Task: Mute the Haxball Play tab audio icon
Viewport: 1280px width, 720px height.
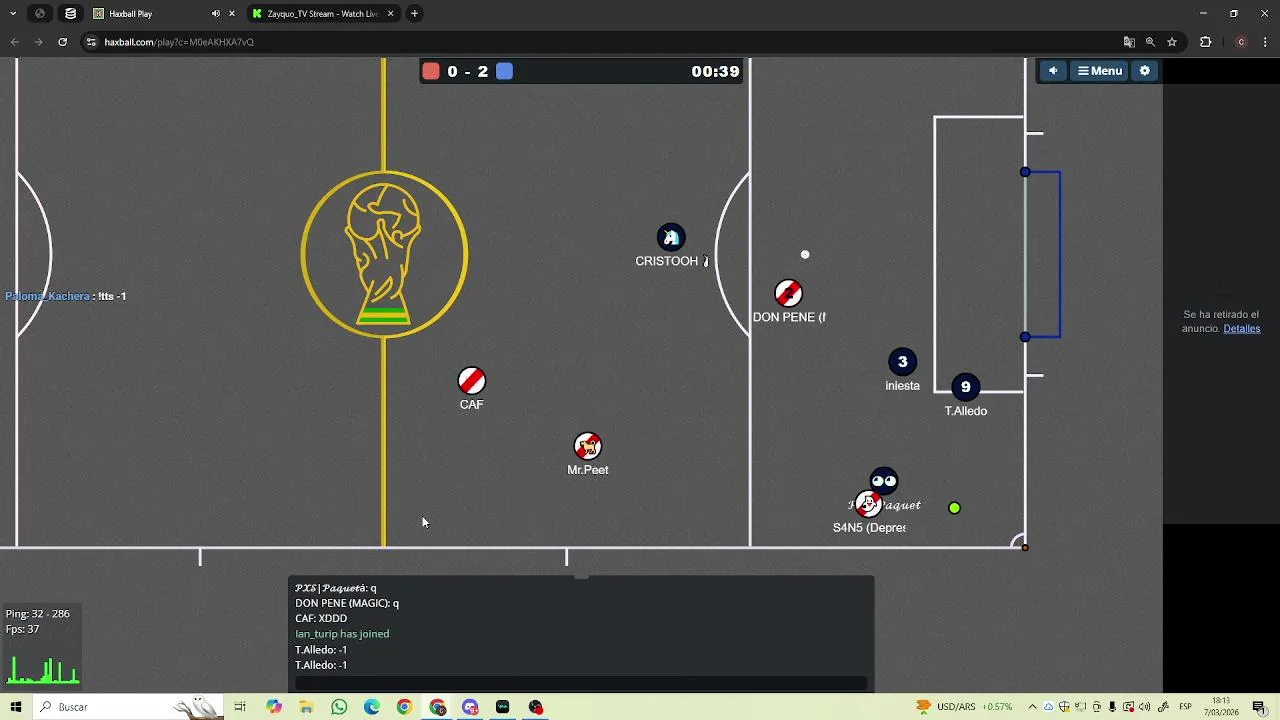Action: (215, 14)
